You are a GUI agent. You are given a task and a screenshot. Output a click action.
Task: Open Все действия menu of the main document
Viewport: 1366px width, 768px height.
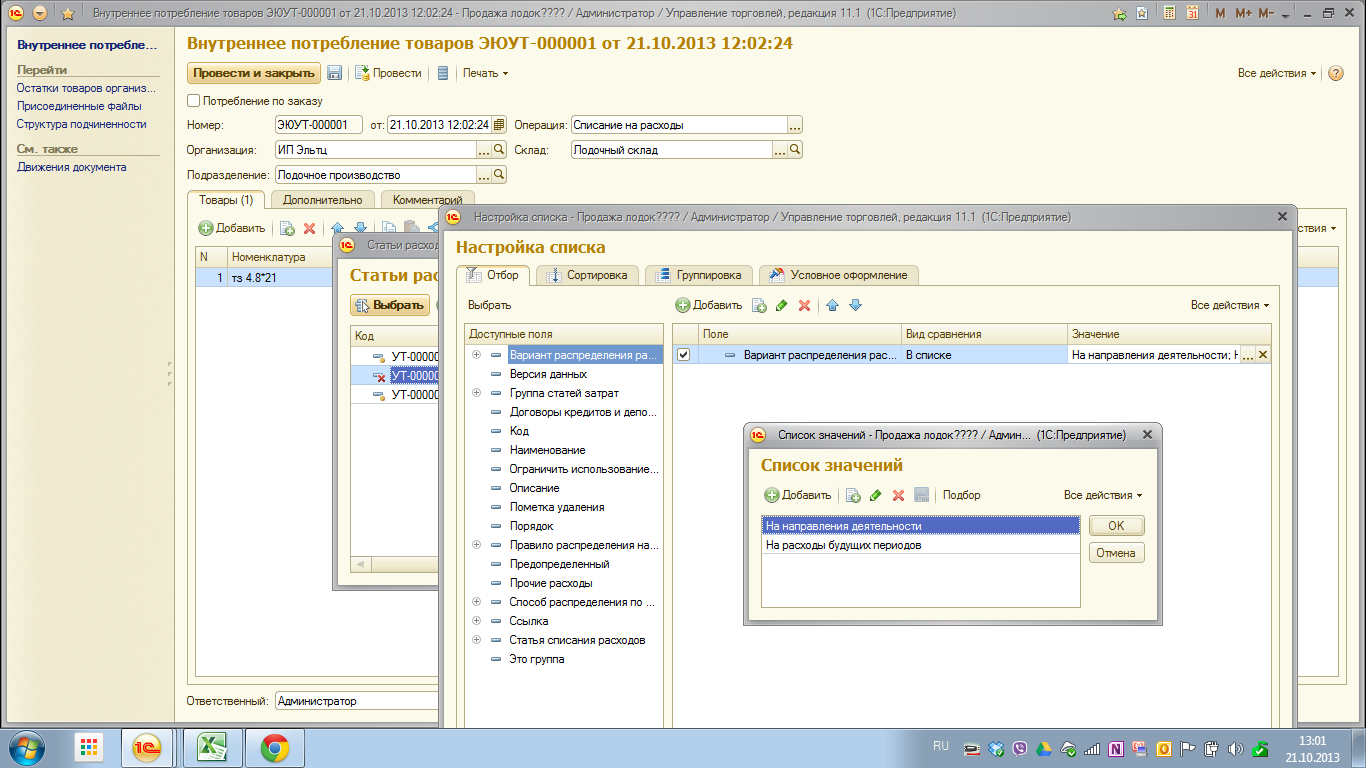[1277, 73]
